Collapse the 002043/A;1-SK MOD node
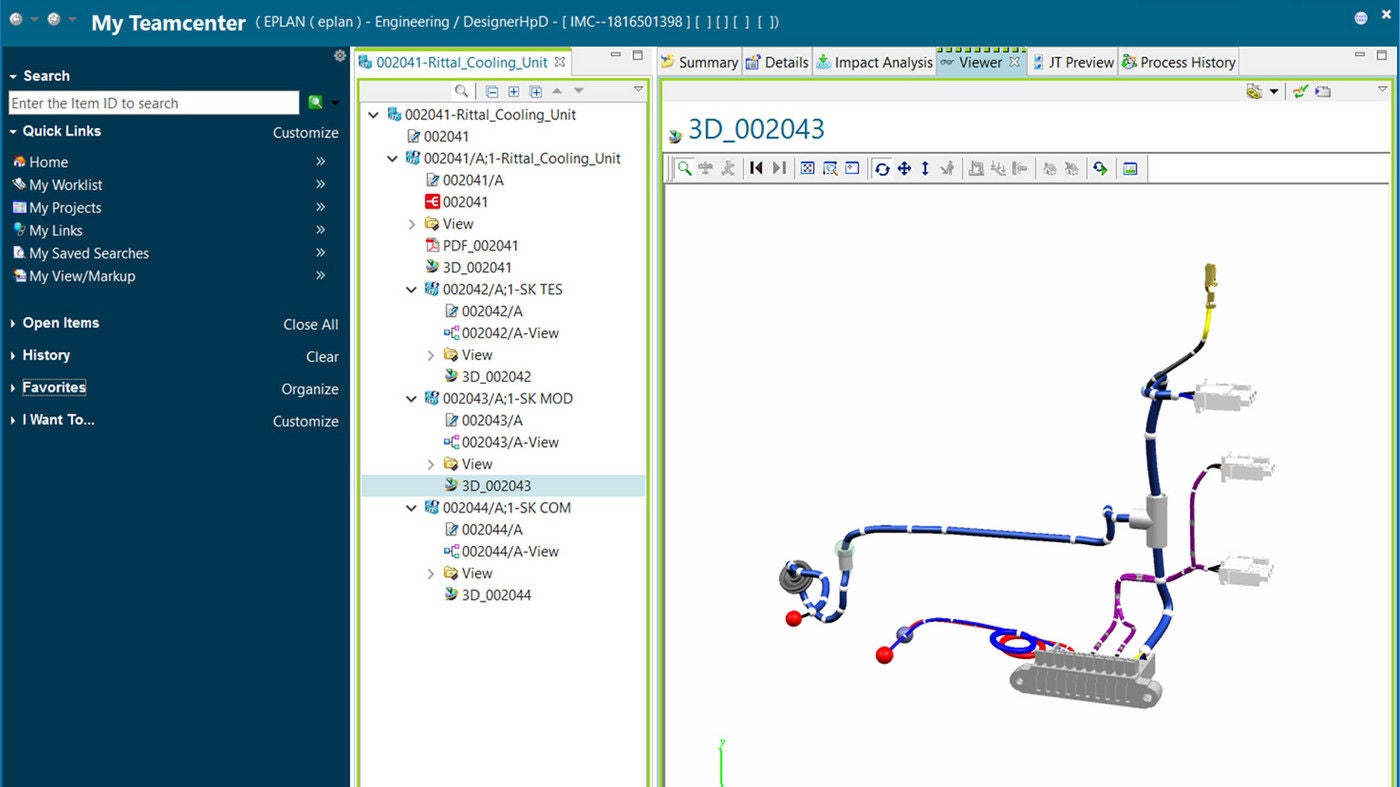Screen dimensions: 1400x787 [x=412, y=399]
